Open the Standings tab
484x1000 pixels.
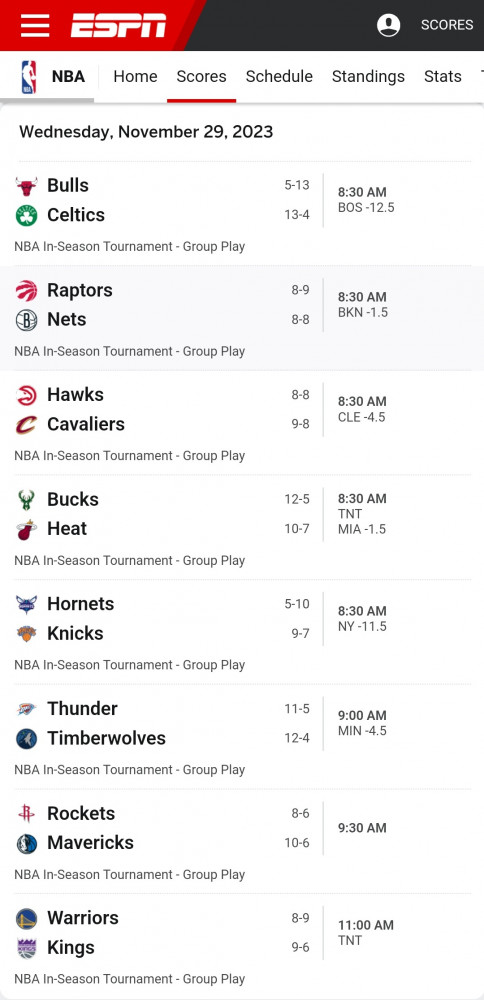point(369,77)
